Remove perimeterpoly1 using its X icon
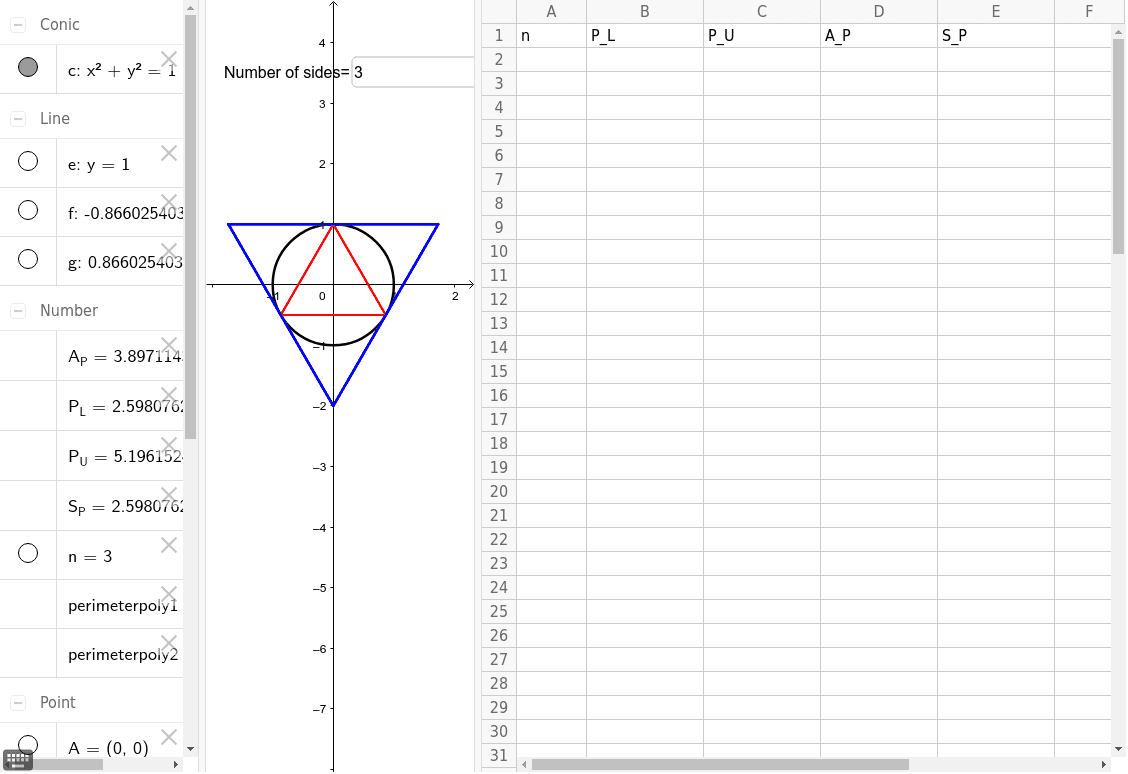 click(x=169, y=593)
